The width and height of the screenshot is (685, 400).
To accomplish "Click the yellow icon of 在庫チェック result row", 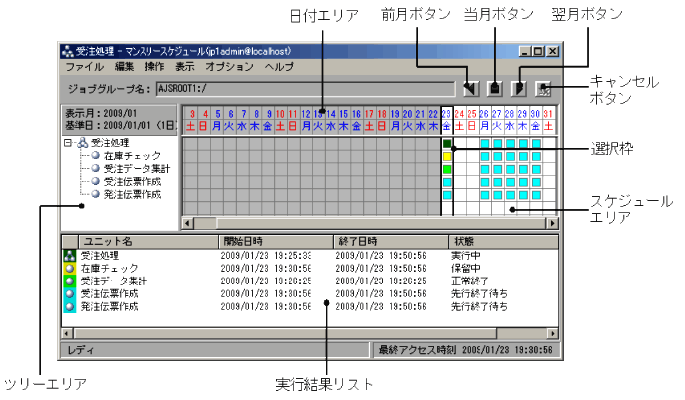I will point(69,268).
